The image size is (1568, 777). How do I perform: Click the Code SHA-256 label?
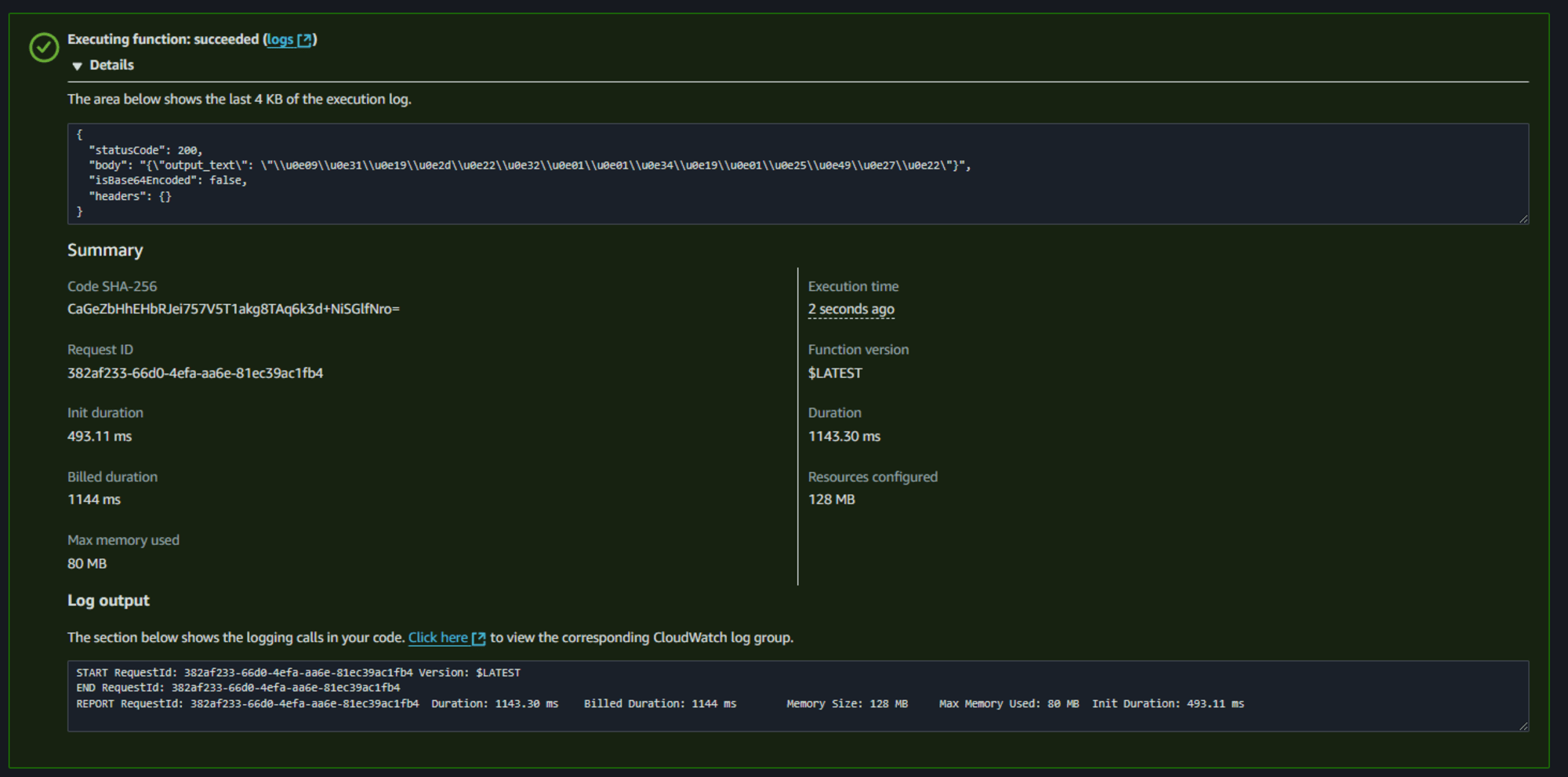(x=112, y=286)
